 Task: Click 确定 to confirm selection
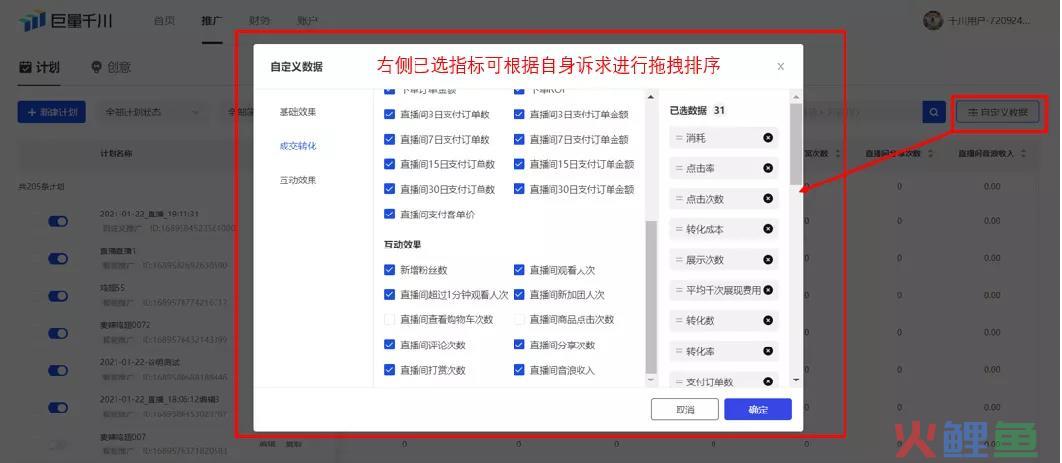tap(758, 410)
